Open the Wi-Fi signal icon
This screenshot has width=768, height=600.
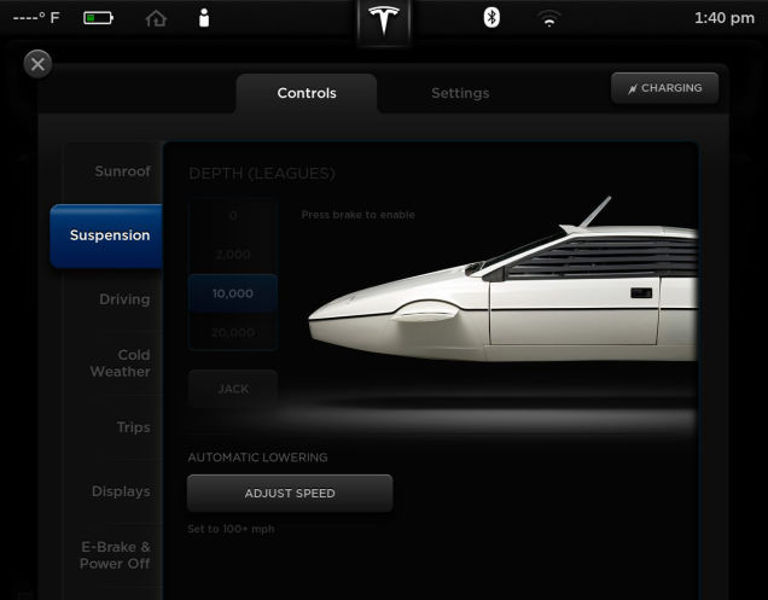pos(549,18)
